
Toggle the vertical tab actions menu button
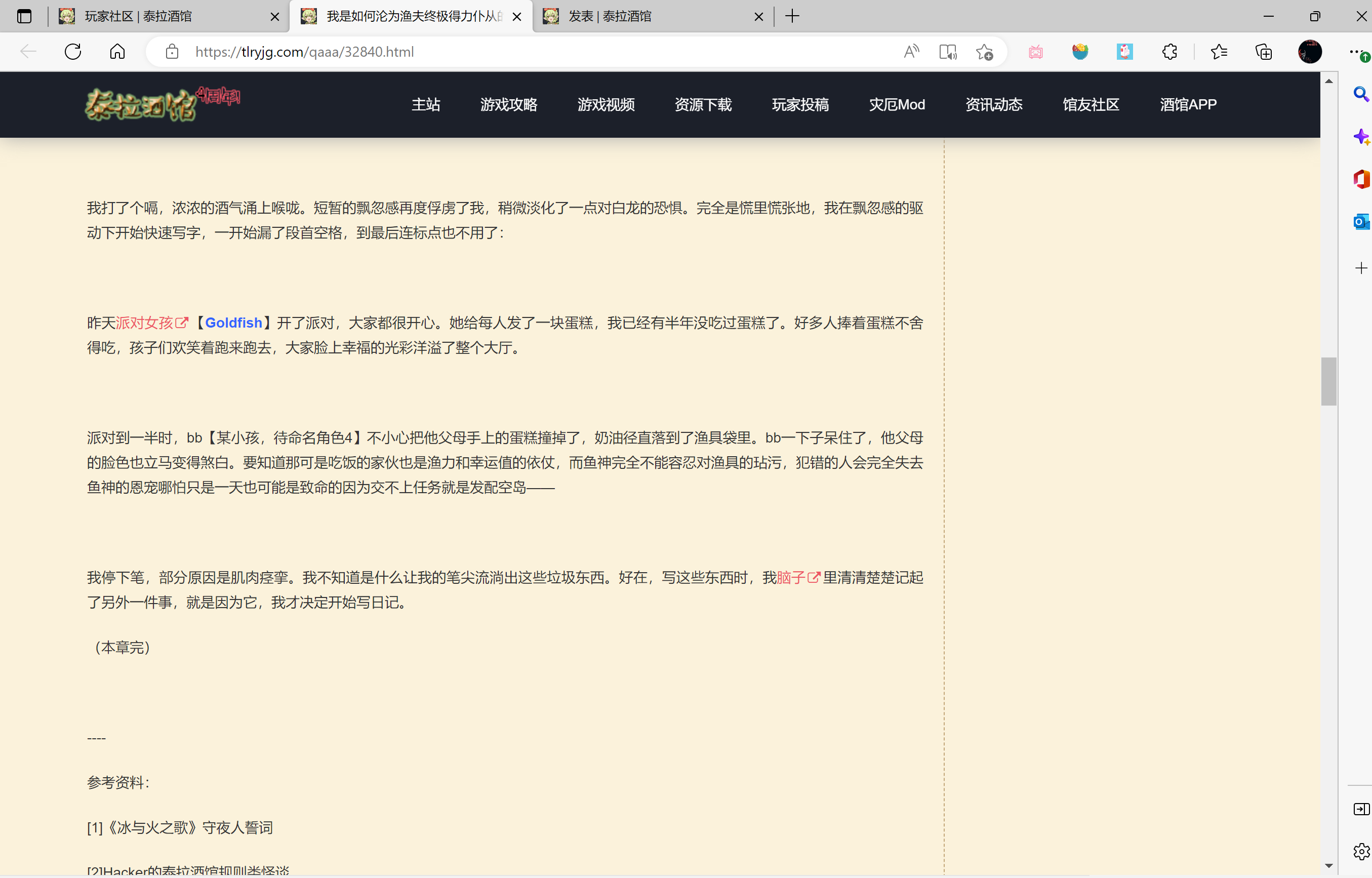tap(24, 16)
